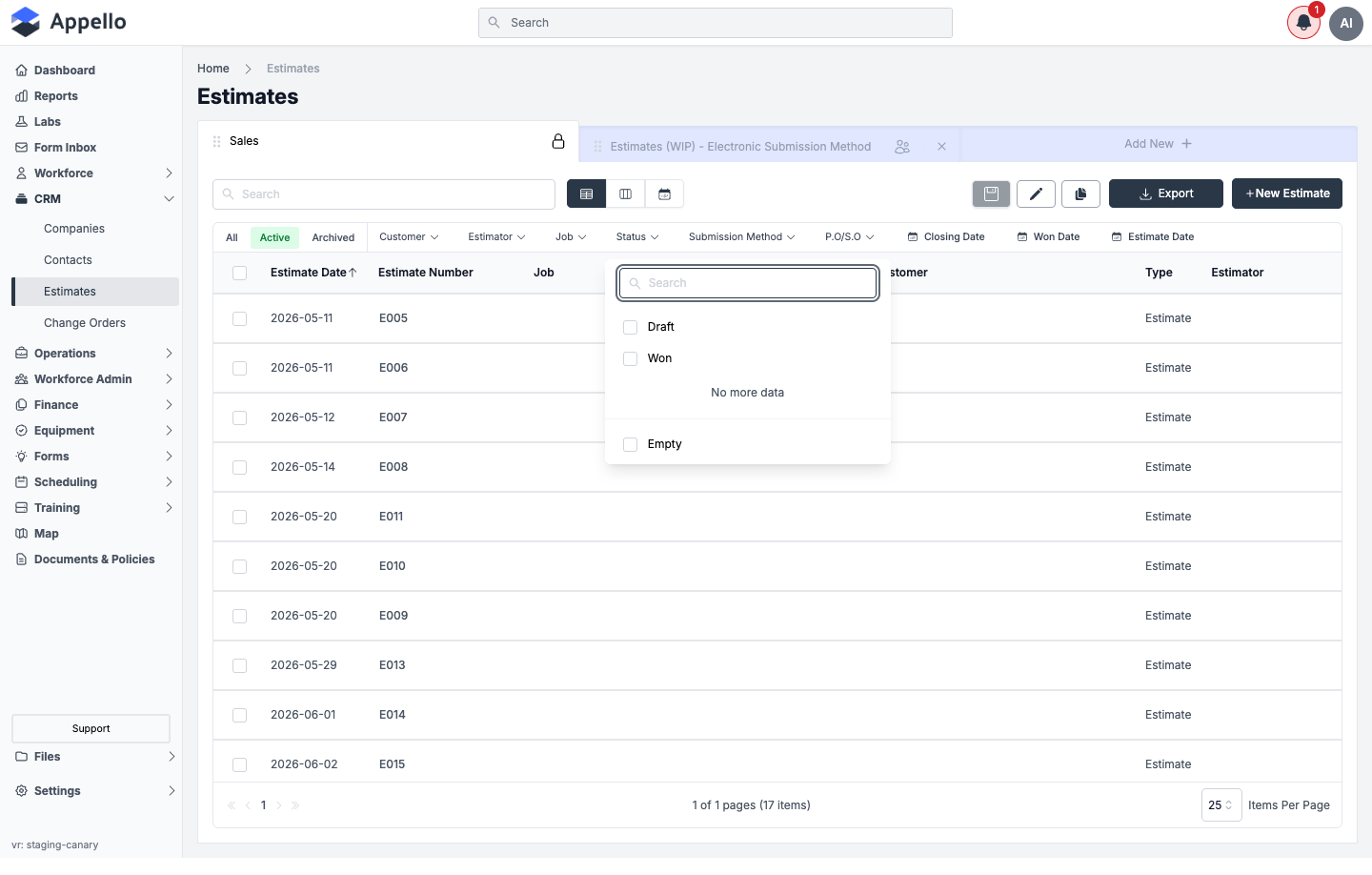The image size is (1372, 875).
Task: Switch to the board columns view
Action: 625,194
